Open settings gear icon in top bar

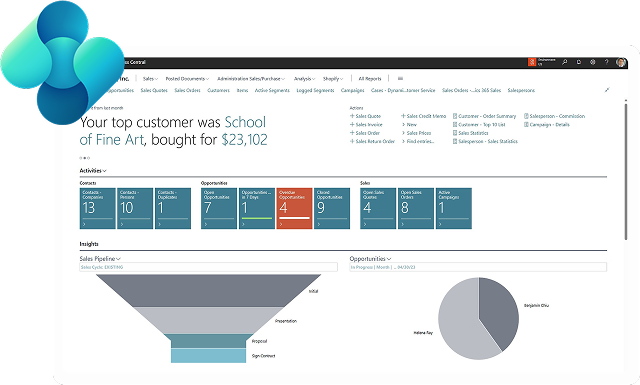593,62
